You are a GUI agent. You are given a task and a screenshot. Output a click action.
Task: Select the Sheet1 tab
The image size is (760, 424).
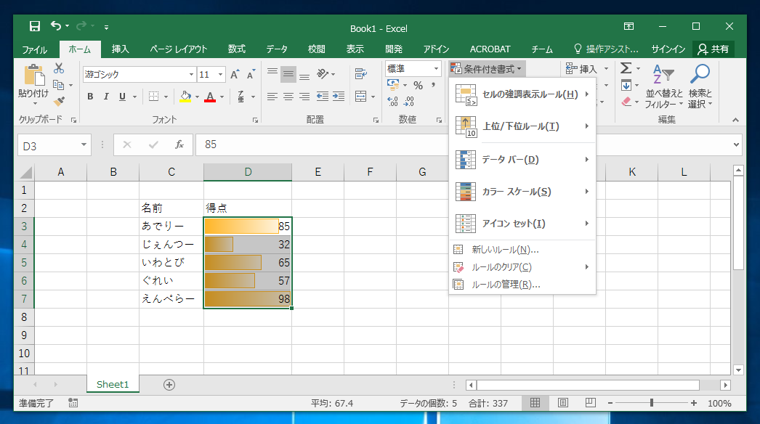tap(112, 384)
